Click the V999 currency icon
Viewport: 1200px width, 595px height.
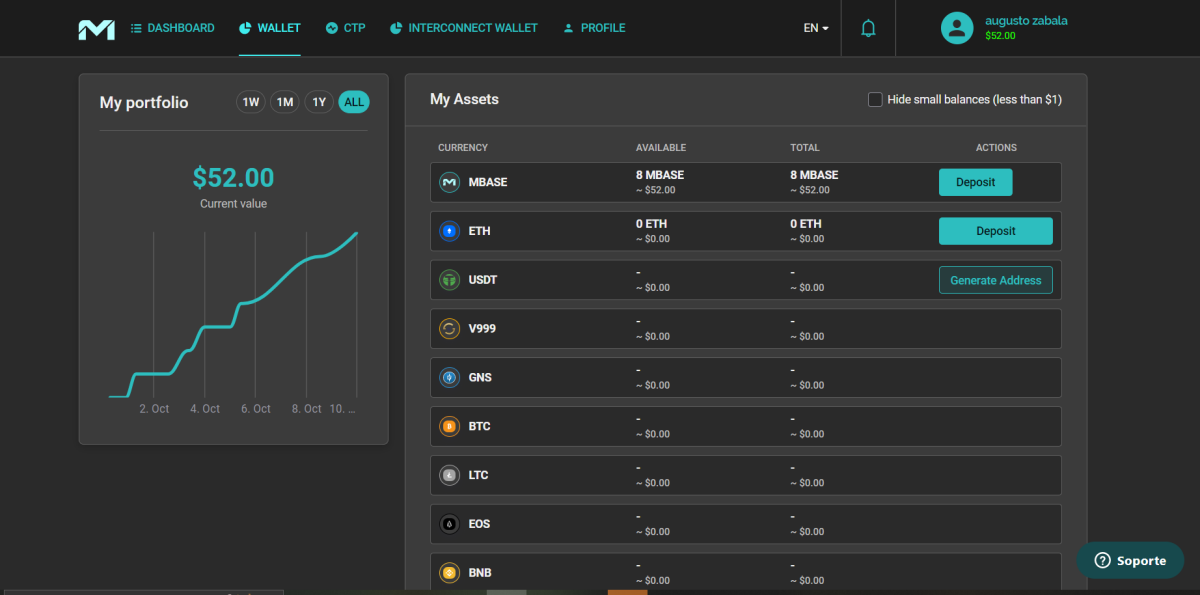pyautogui.click(x=449, y=328)
